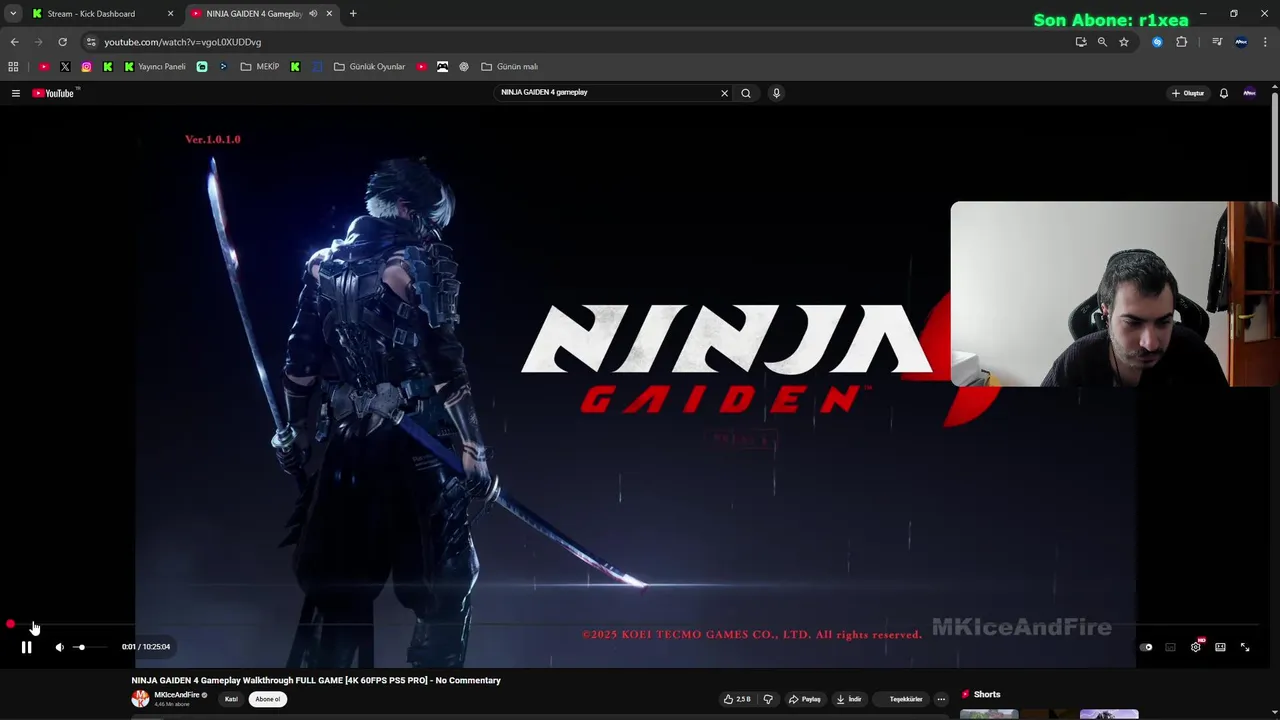Mute the video using the speaker icon
1280x720 pixels.
tap(59, 647)
